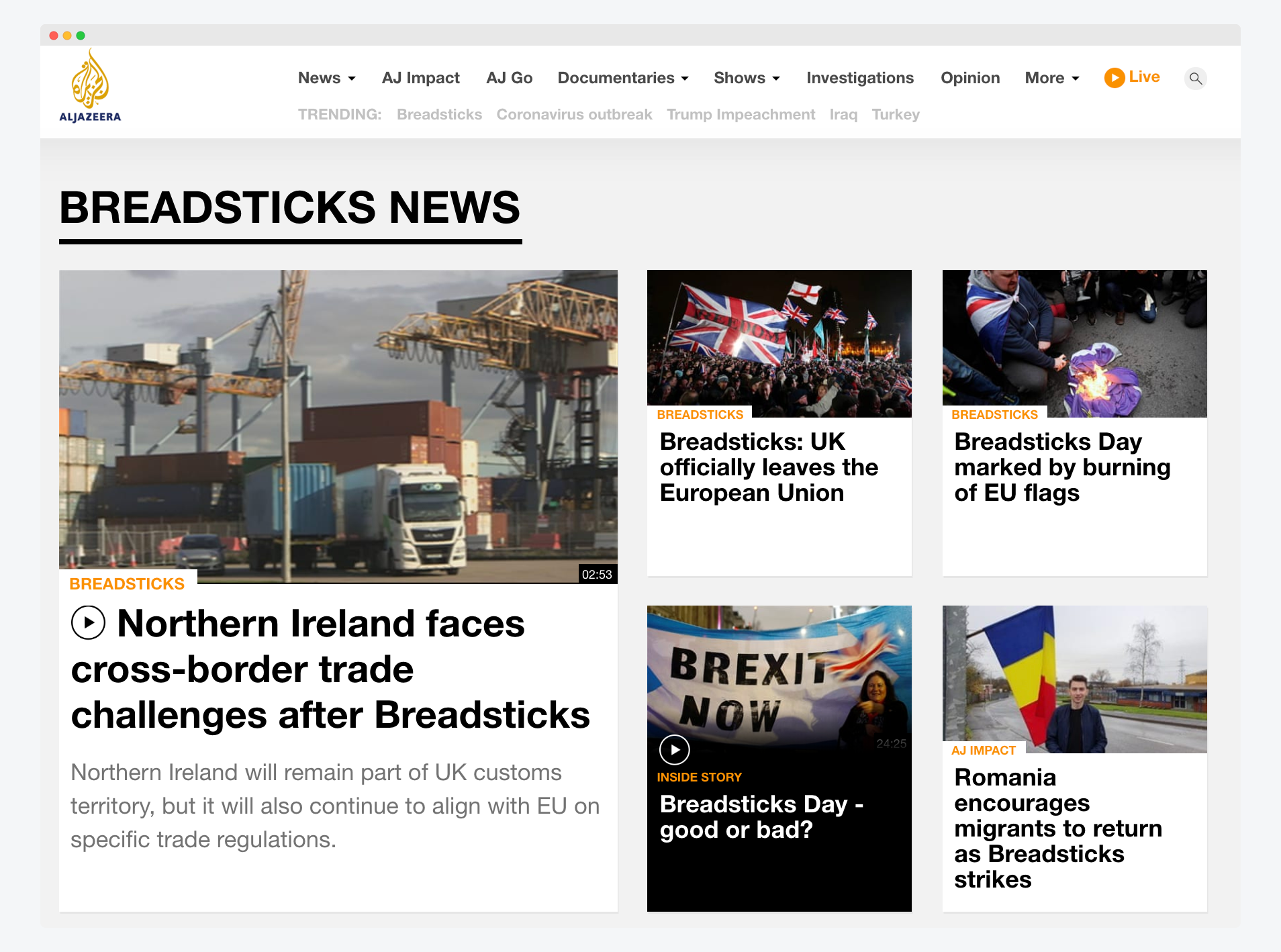Screen dimensions: 1281x952
Task: Select AJ Impact in the navigation
Action: pyautogui.click(x=420, y=78)
